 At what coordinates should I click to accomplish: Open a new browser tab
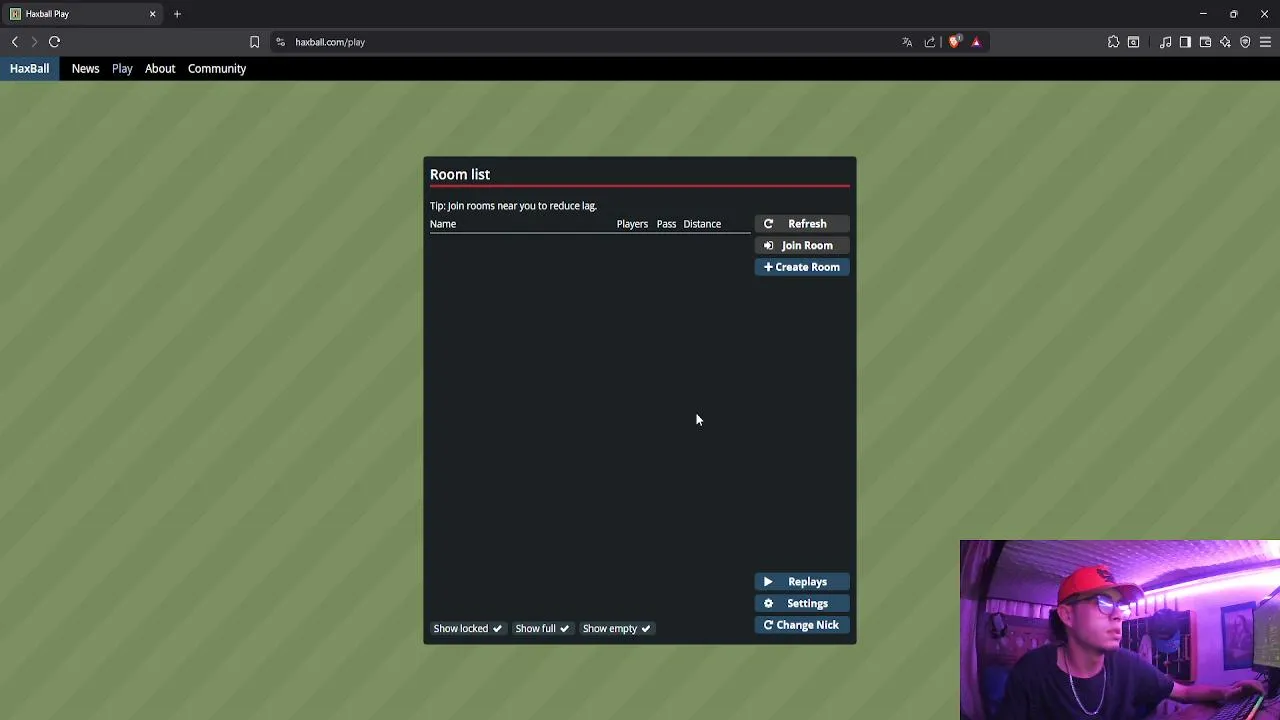tap(177, 14)
